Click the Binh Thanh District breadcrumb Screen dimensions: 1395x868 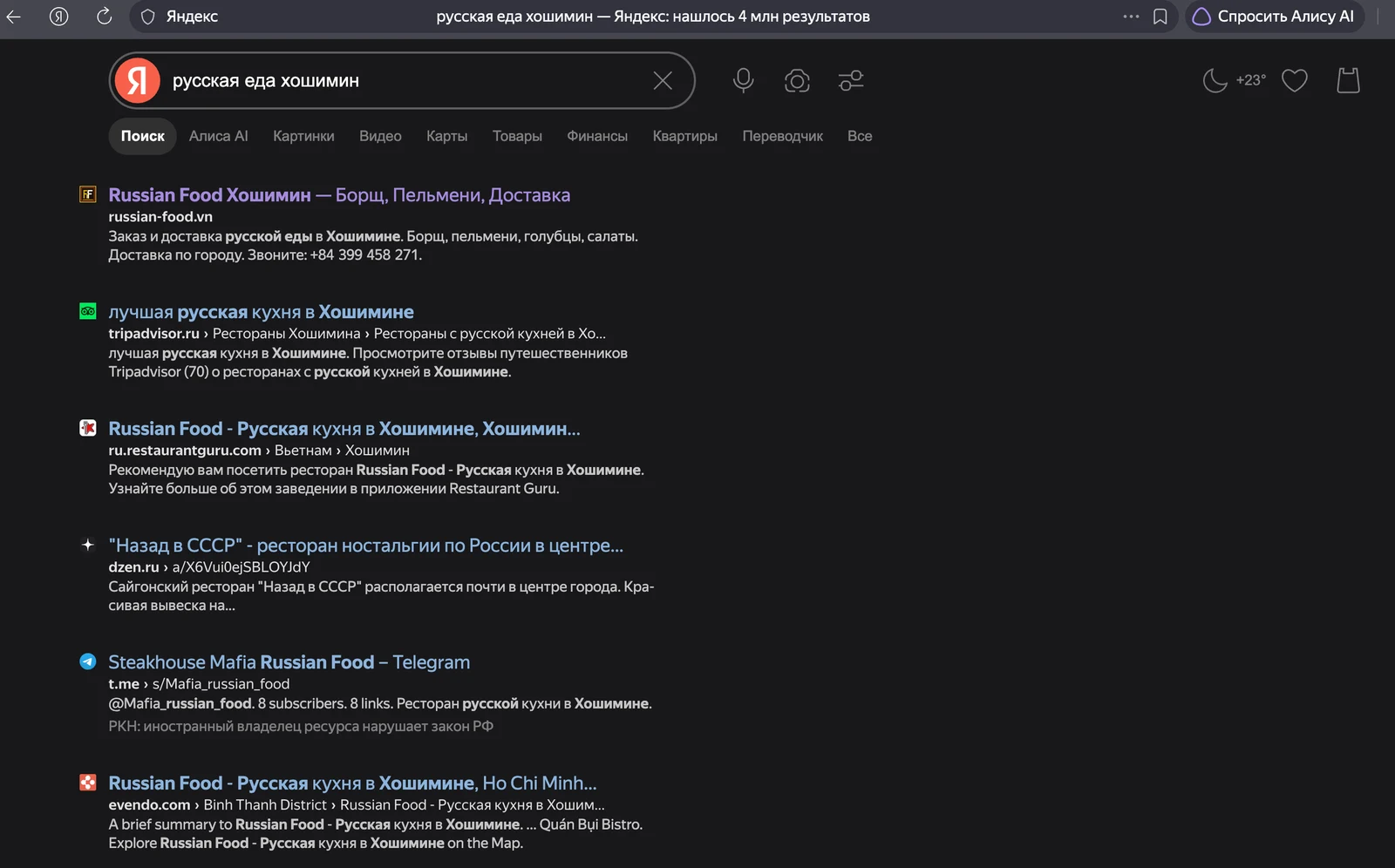click(x=265, y=805)
